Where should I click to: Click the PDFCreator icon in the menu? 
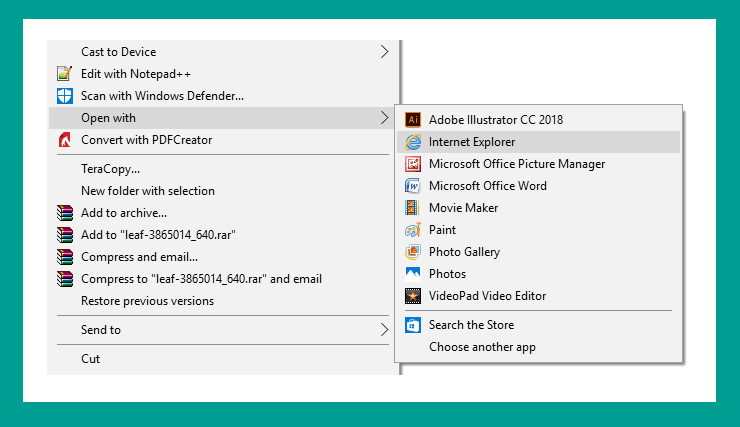pos(65,140)
